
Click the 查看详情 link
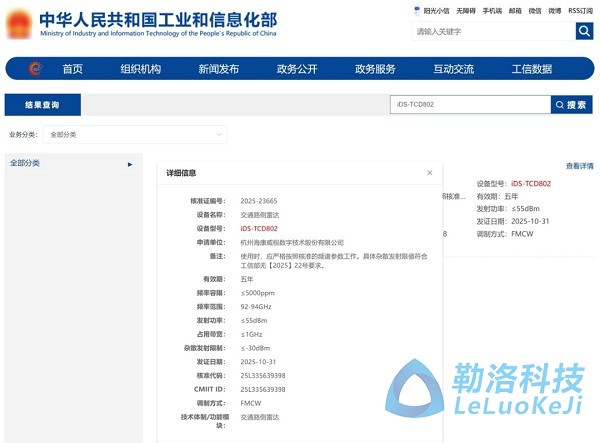(x=579, y=166)
